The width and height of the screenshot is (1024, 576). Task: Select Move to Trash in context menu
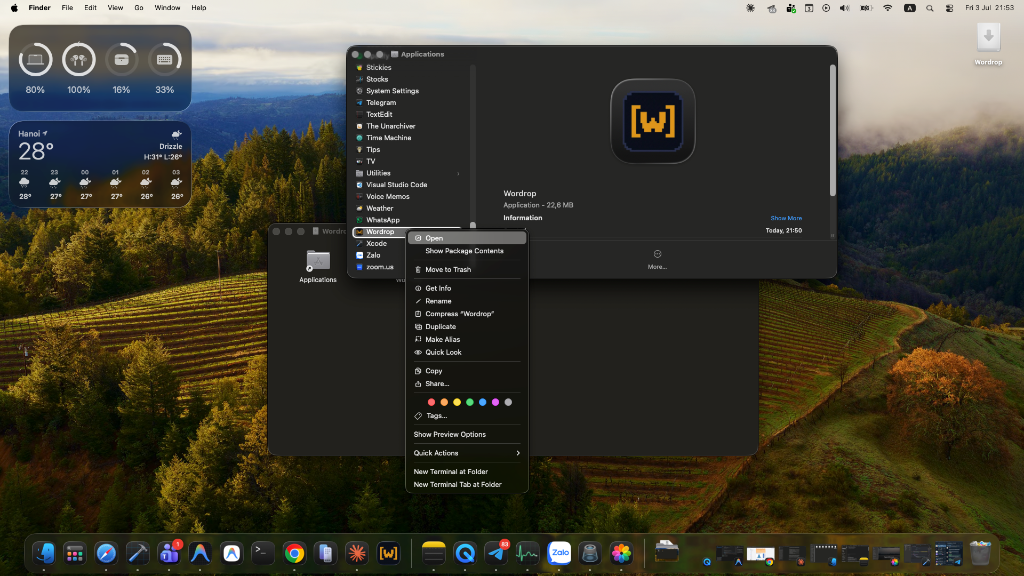(467, 269)
